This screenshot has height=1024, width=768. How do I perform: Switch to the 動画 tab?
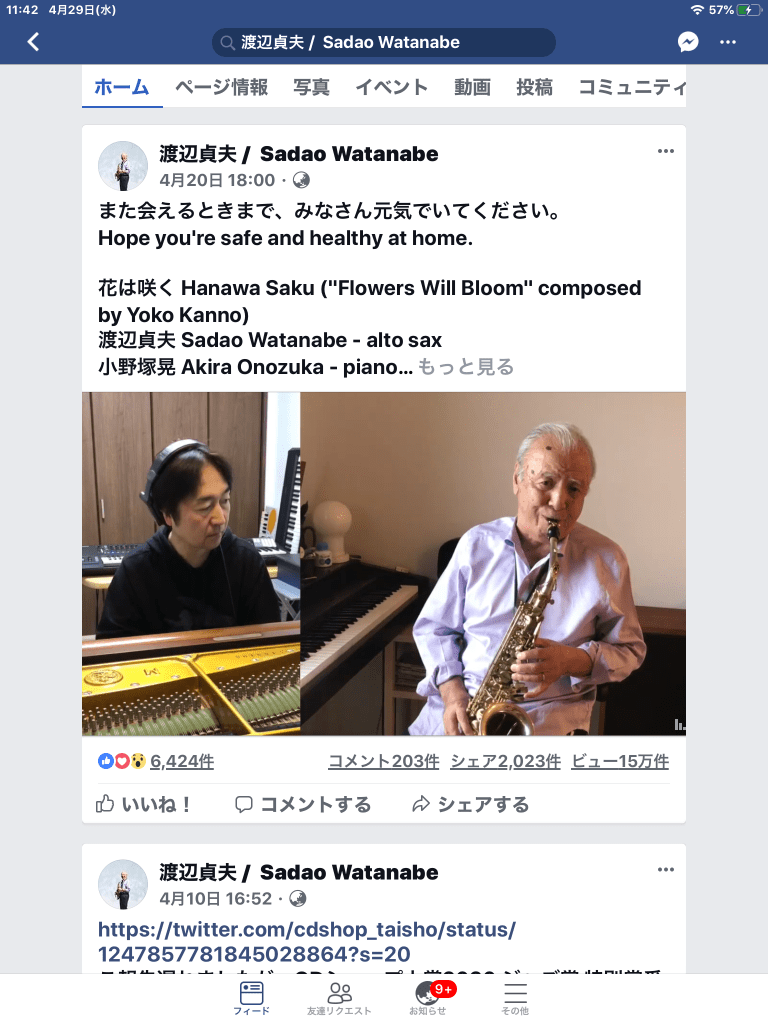pyautogui.click(x=472, y=87)
